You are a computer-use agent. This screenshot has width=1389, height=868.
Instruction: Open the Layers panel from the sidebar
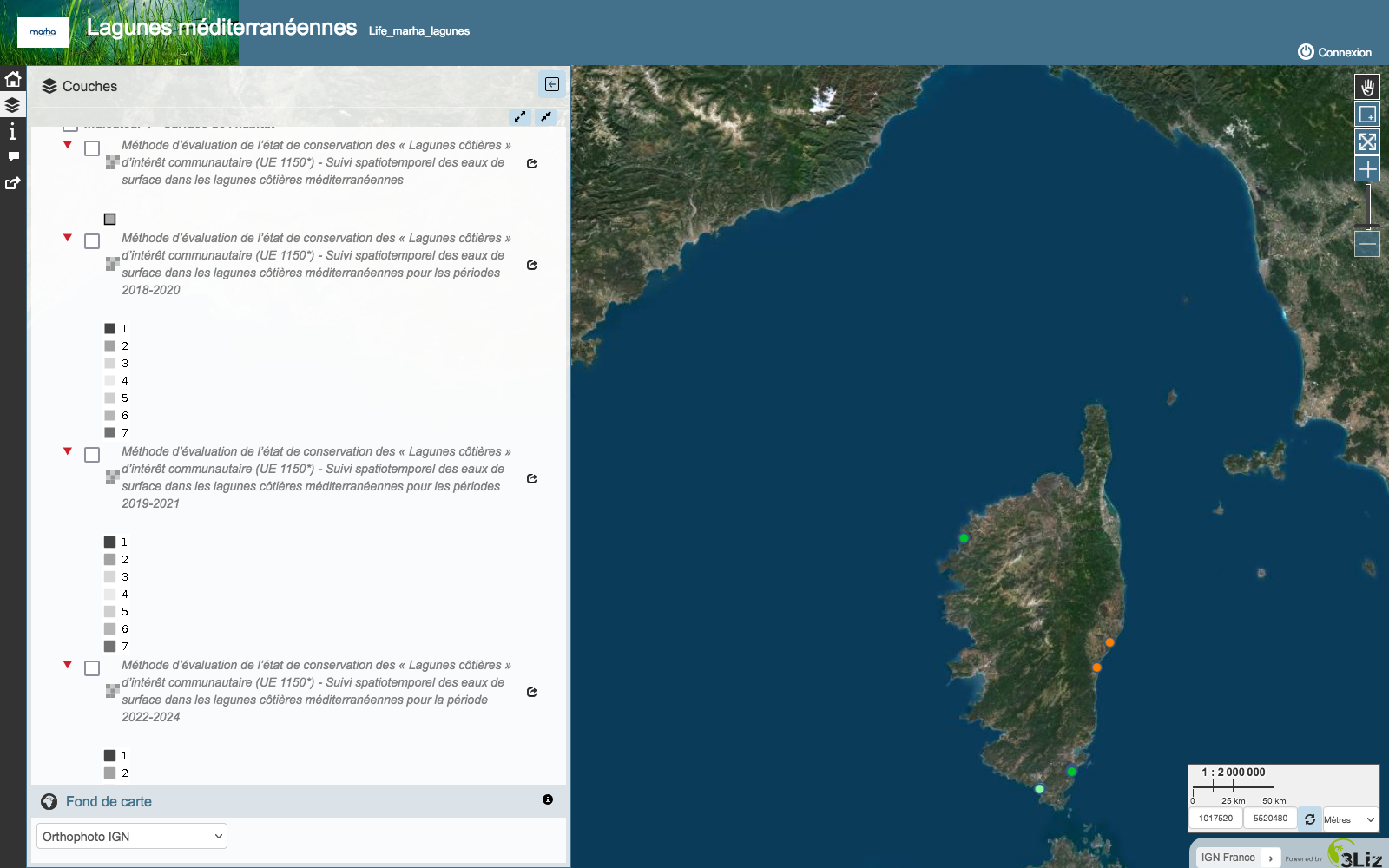pos(12,103)
